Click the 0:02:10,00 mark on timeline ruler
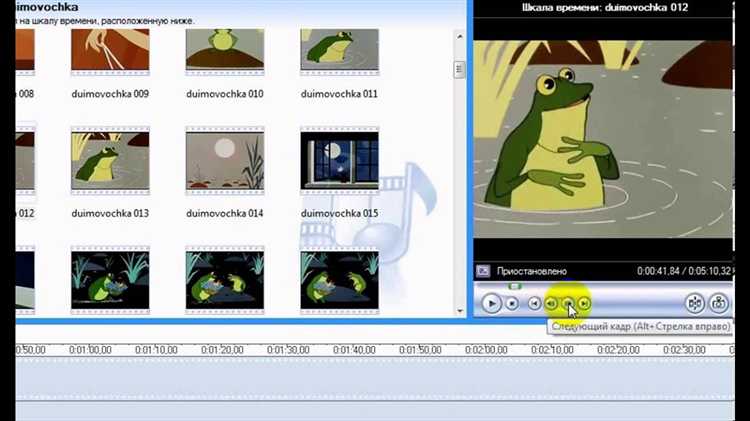This screenshot has height=421, width=750. pos(552,350)
